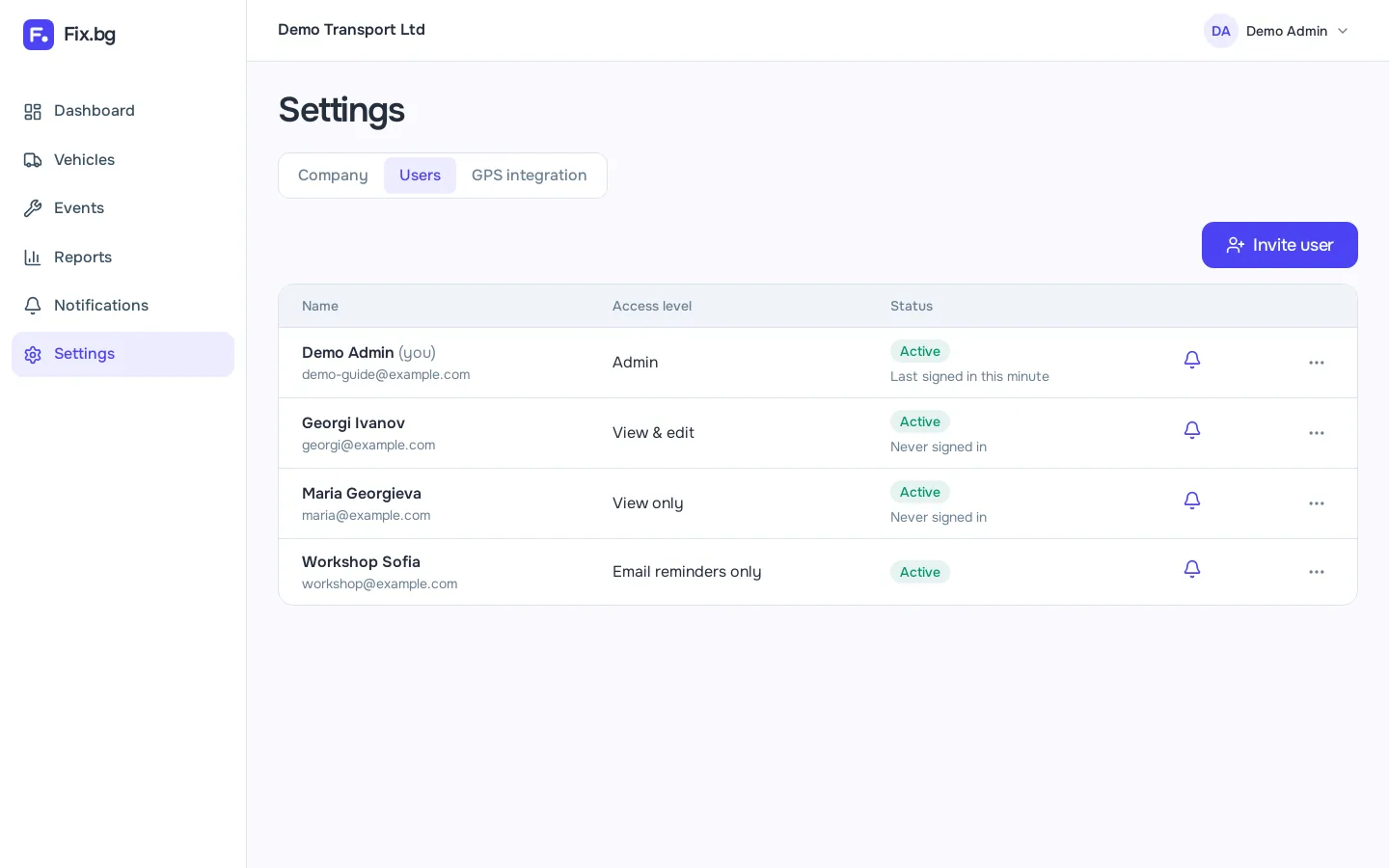The image size is (1389, 868).
Task: Go to Notifications in sidebar
Action: (x=123, y=306)
